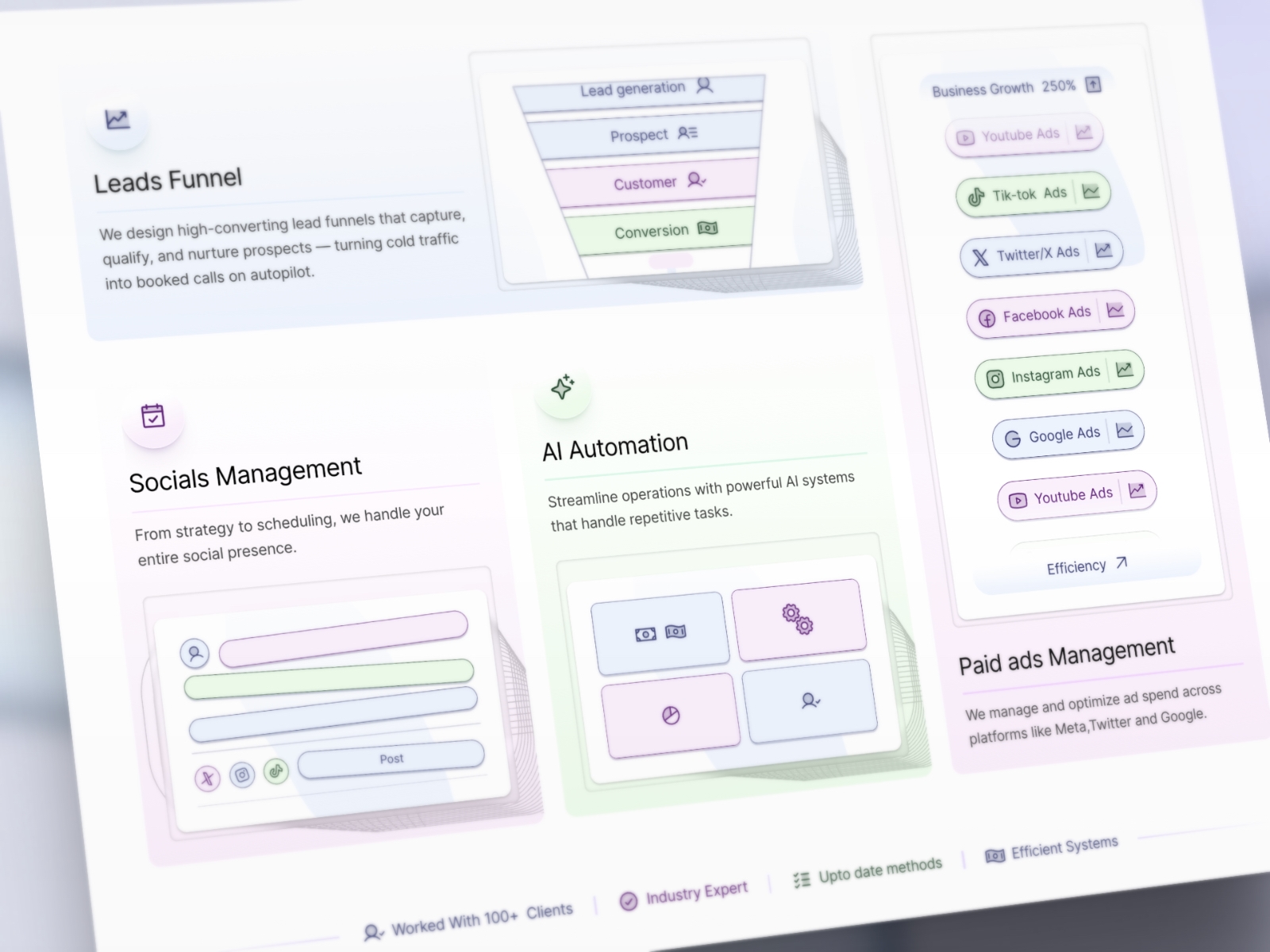Select the Twitter/X Ads pill
Viewport: 1270px width, 952px height.
point(1041,254)
